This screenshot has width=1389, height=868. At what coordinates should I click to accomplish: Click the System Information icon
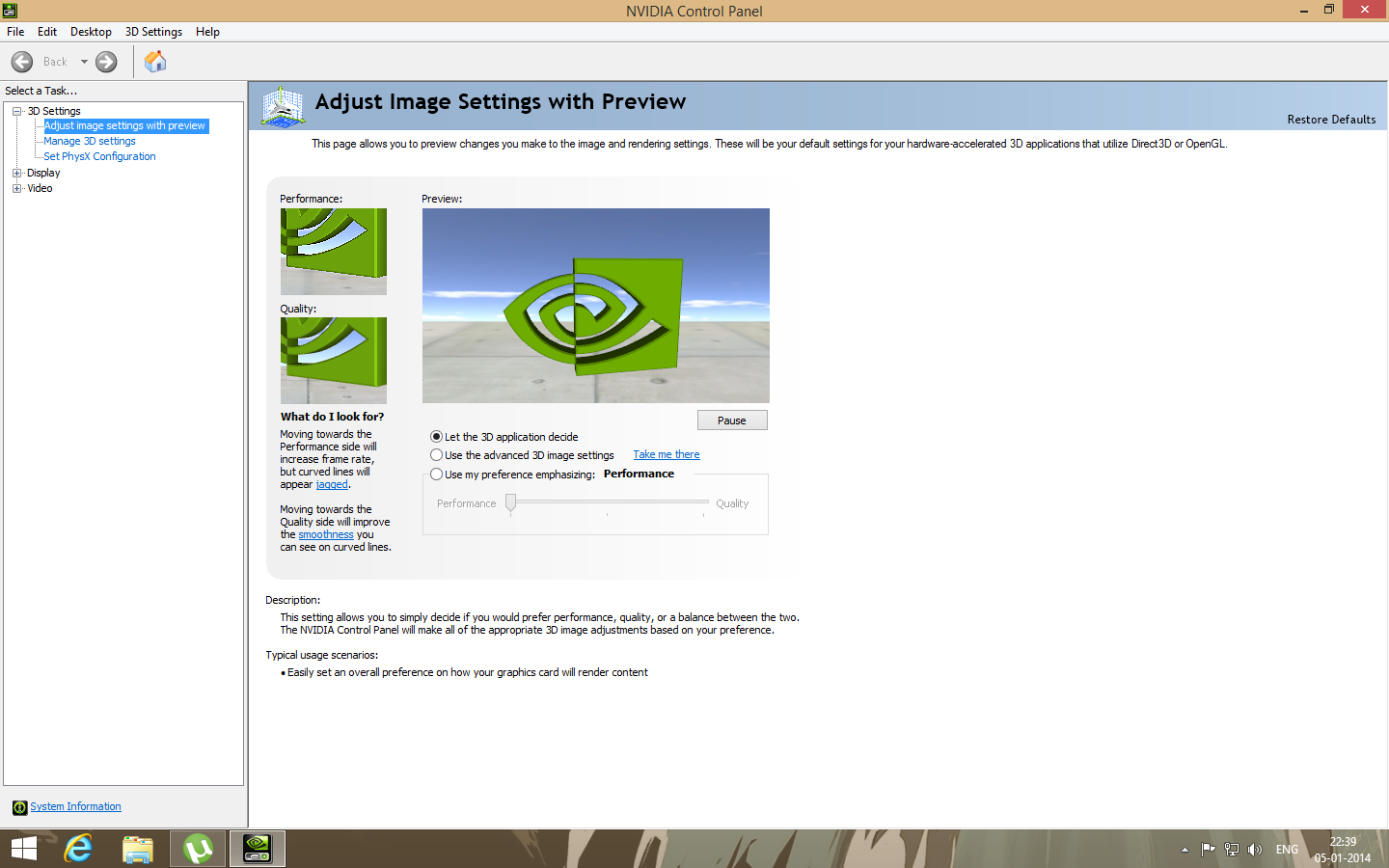pos(19,807)
